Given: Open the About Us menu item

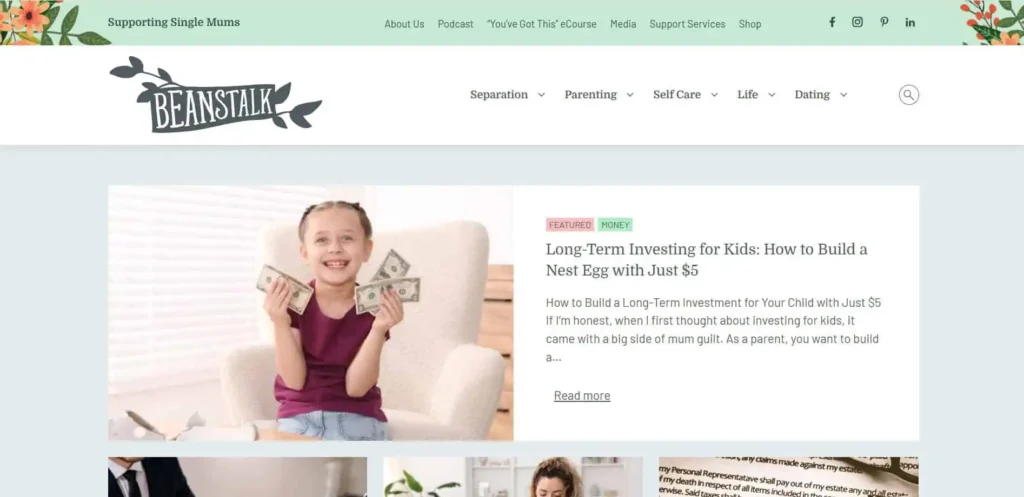Looking at the screenshot, I should coord(404,24).
